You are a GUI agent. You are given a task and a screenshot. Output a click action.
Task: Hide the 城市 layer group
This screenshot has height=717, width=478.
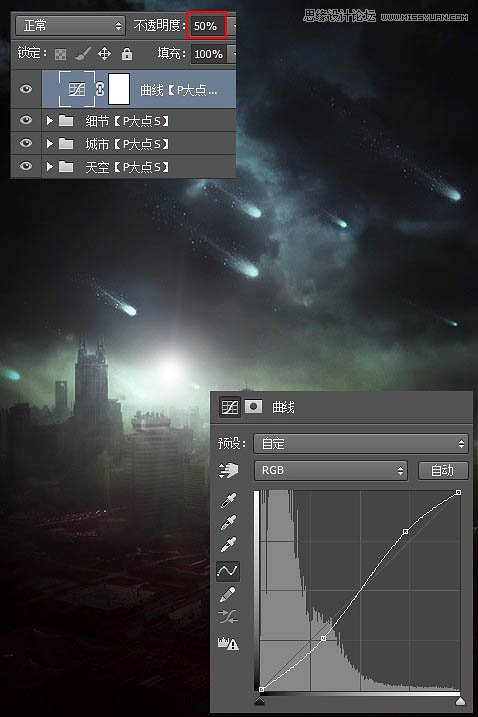point(26,143)
